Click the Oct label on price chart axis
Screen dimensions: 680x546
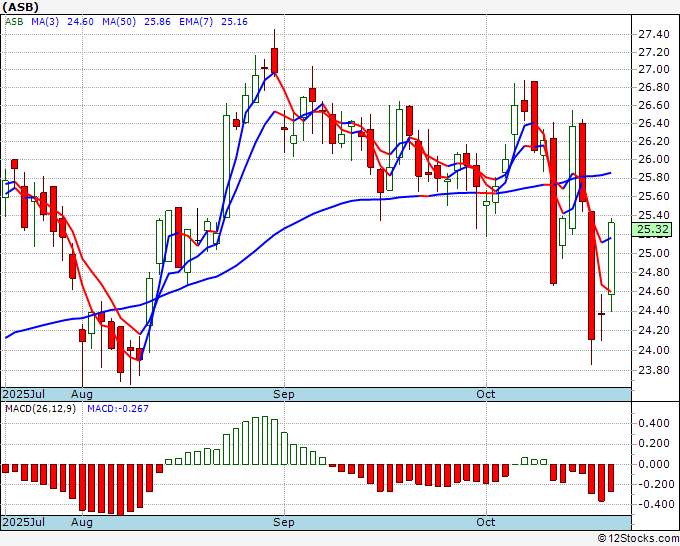(x=485, y=394)
